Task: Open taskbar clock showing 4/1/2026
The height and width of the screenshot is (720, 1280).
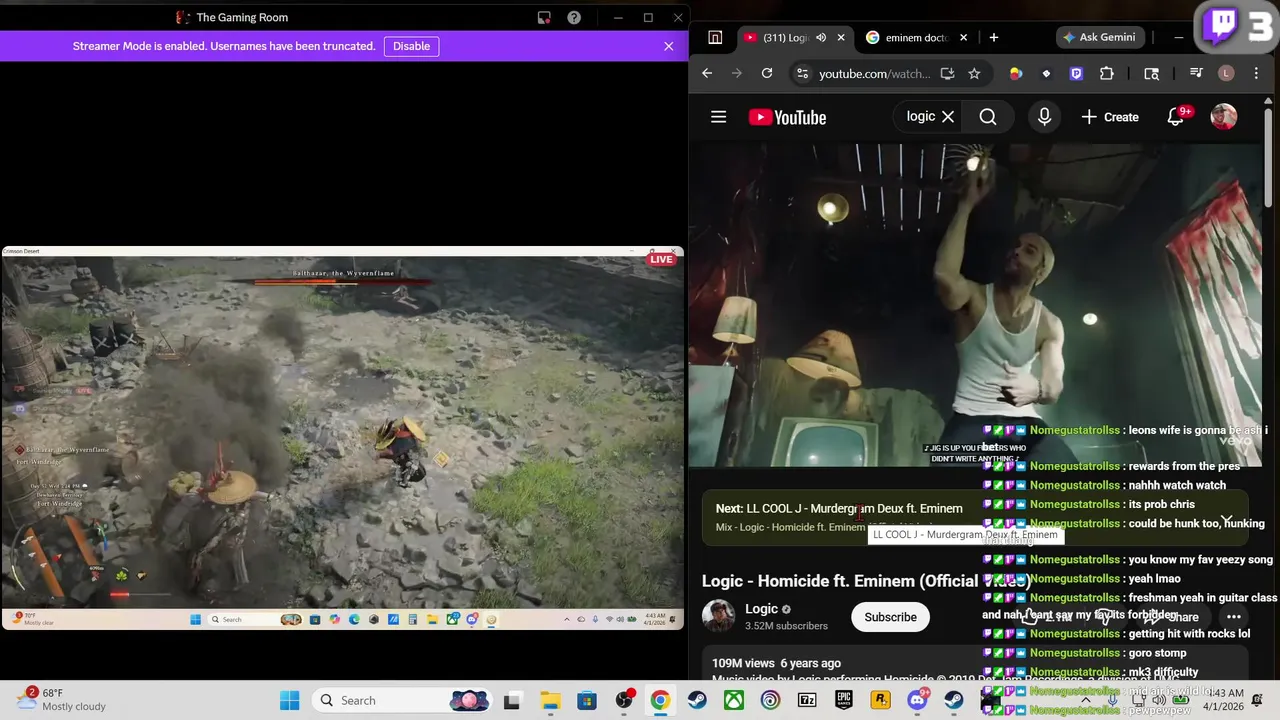Action: 1225,699
